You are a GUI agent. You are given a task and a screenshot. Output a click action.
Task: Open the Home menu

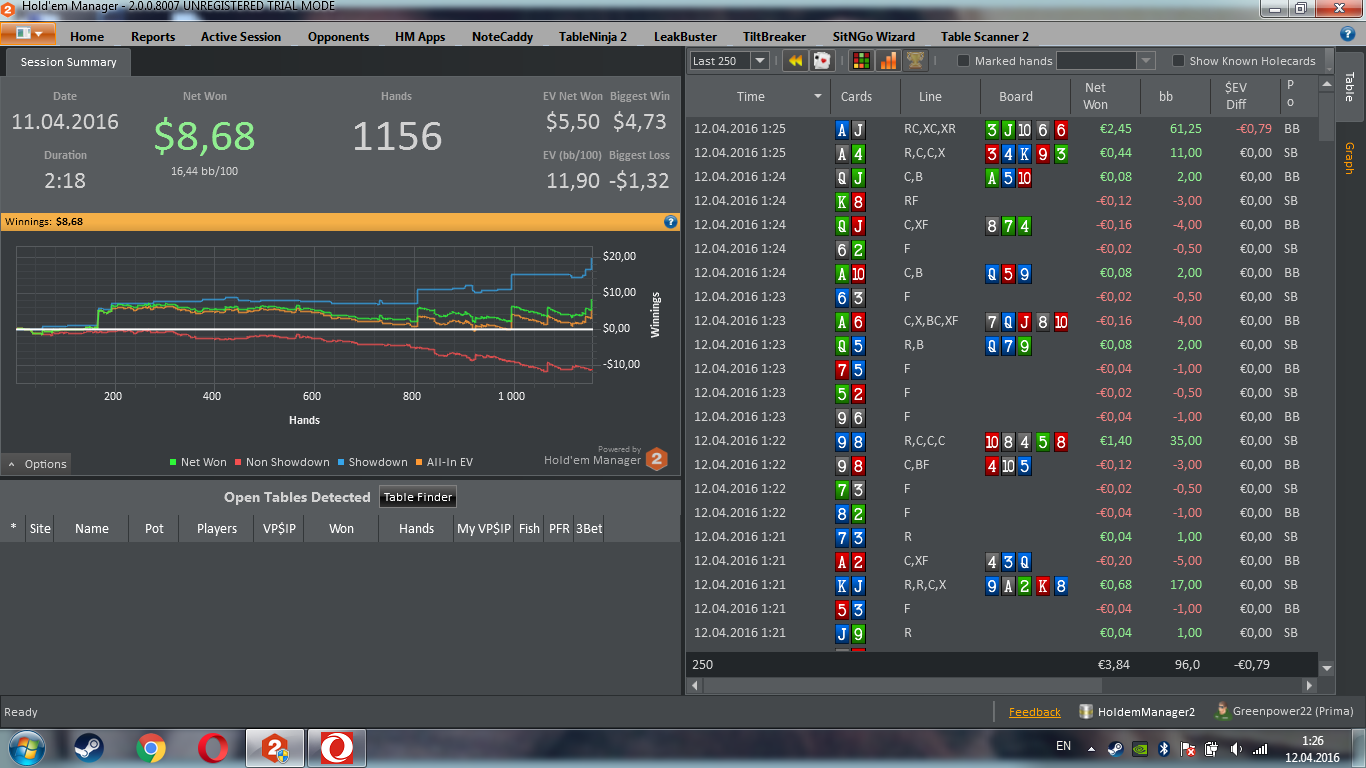click(87, 36)
